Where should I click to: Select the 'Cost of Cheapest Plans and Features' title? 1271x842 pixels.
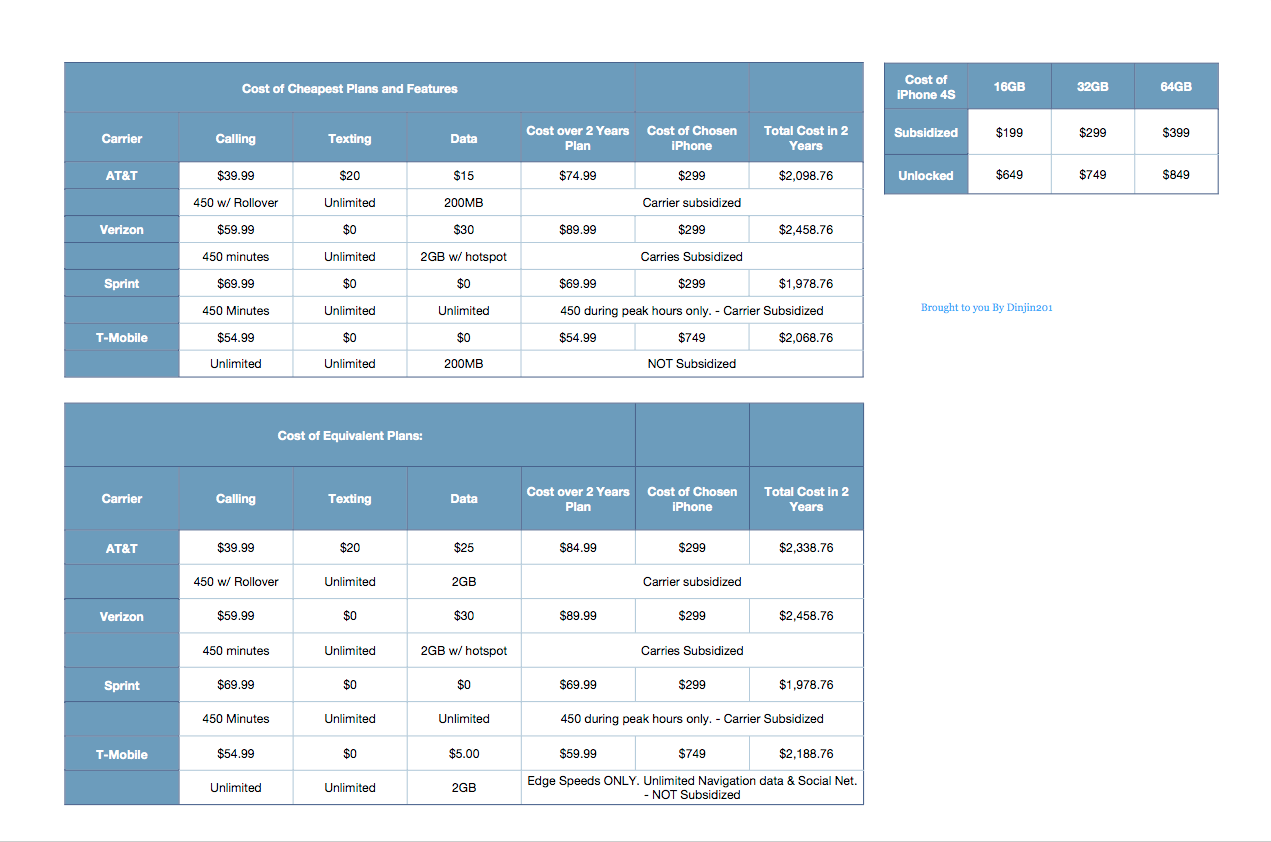tap(349, 89)
